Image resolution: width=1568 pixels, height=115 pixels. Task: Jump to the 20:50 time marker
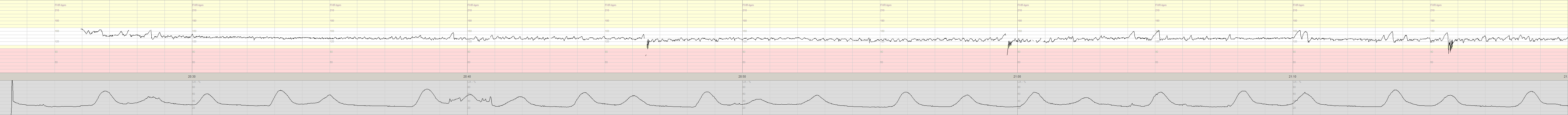point(741,77)
